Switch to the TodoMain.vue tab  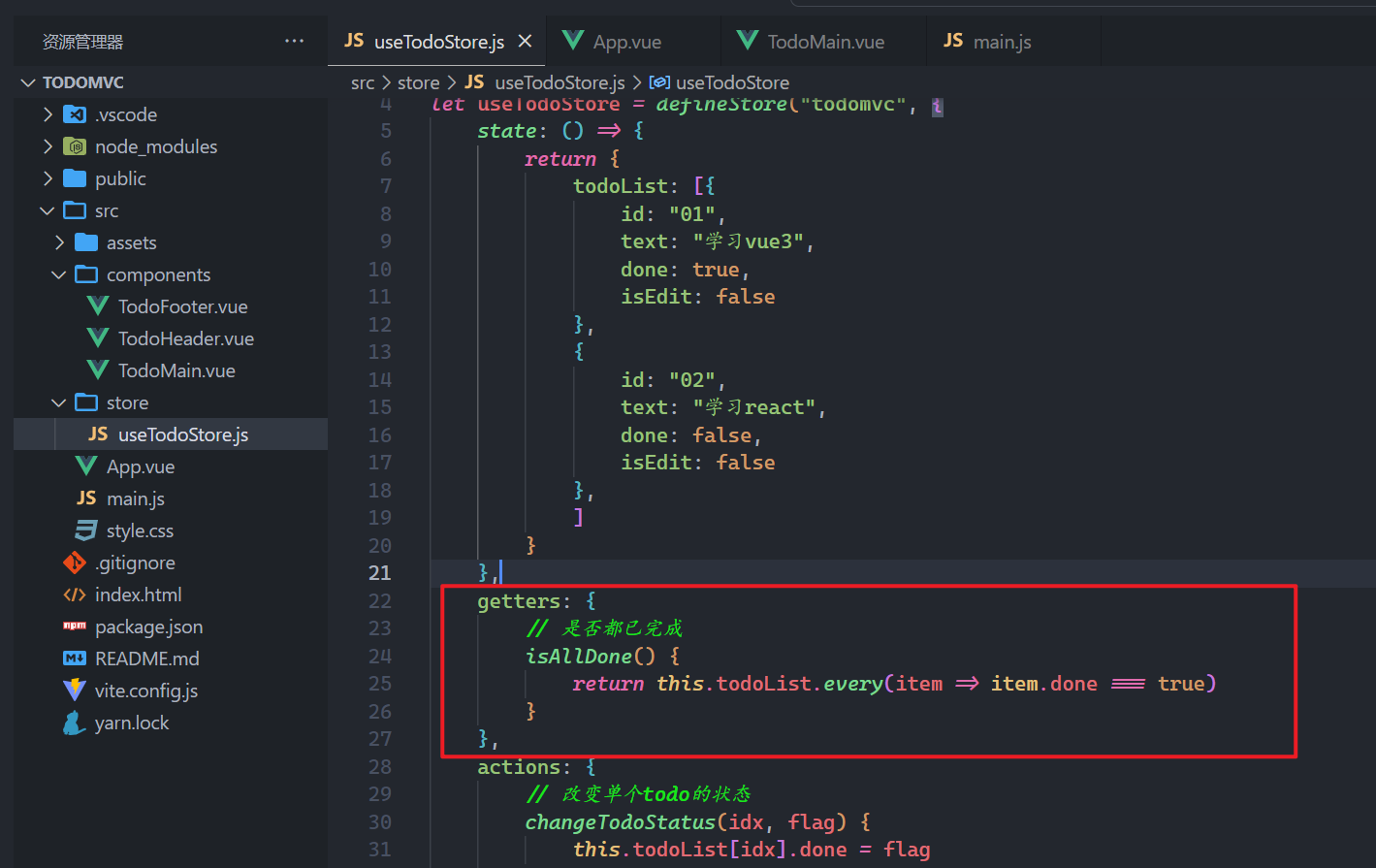[x=824, y=41]
